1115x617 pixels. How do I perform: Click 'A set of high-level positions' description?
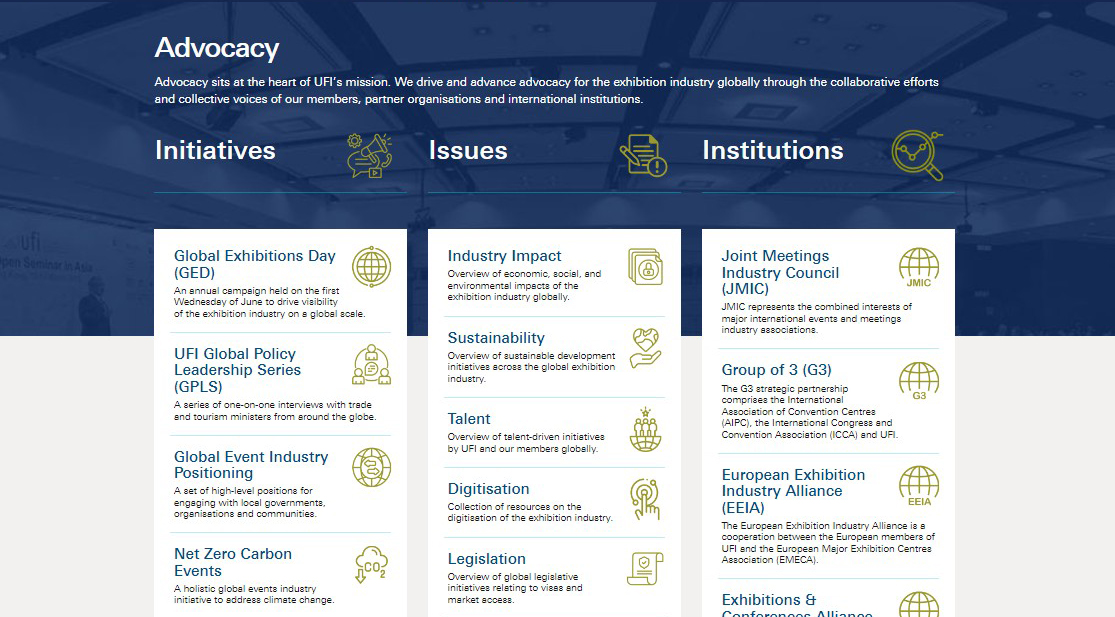249,503
